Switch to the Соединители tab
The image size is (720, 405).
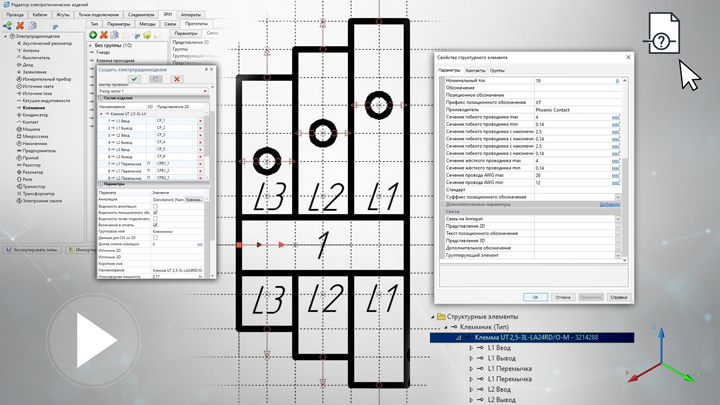141,15
